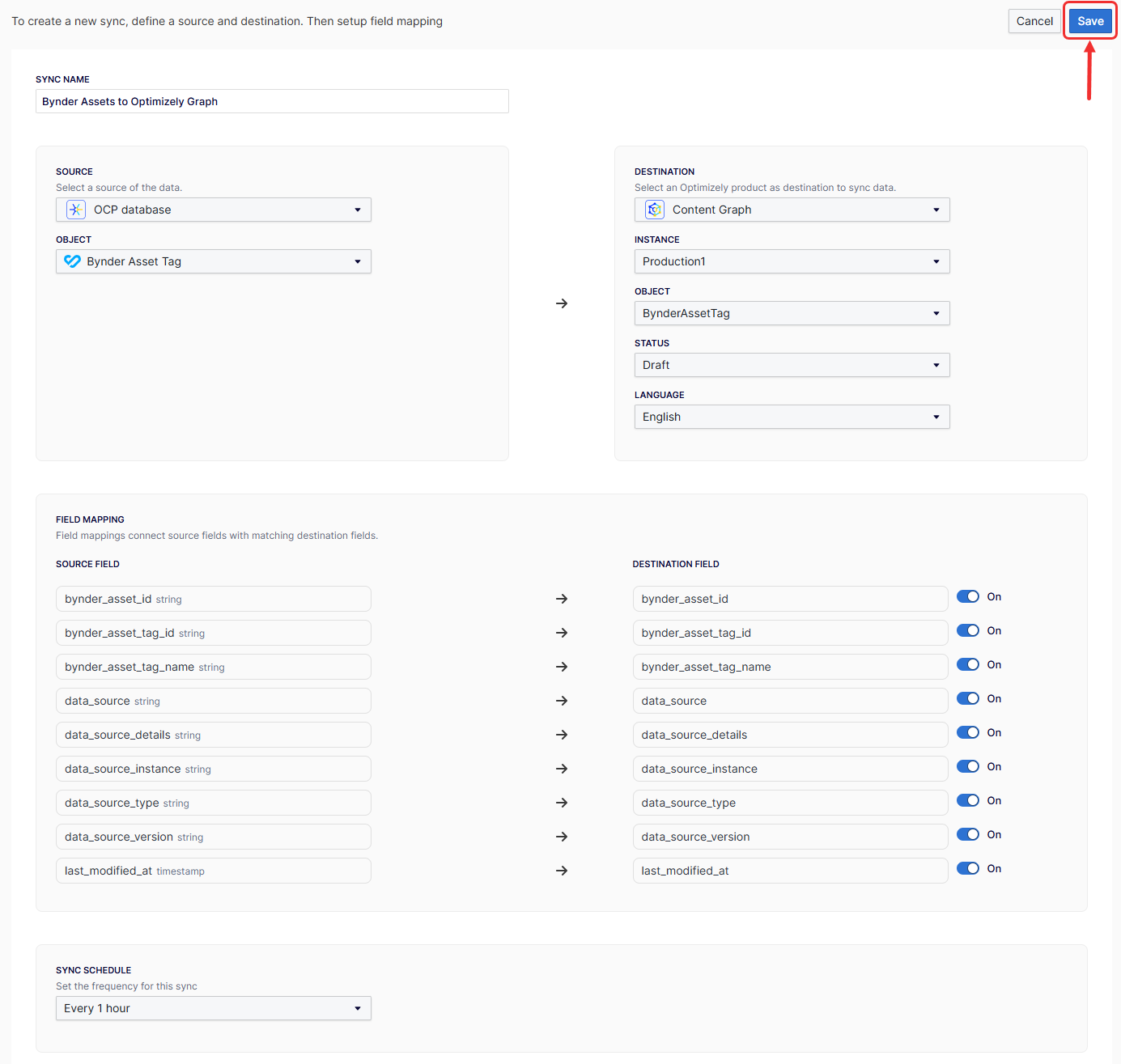Image resolution: width=1121 pixels, height=1064 pixels.
Task: Click destination field data_source_type input
Action: point(790,803)
